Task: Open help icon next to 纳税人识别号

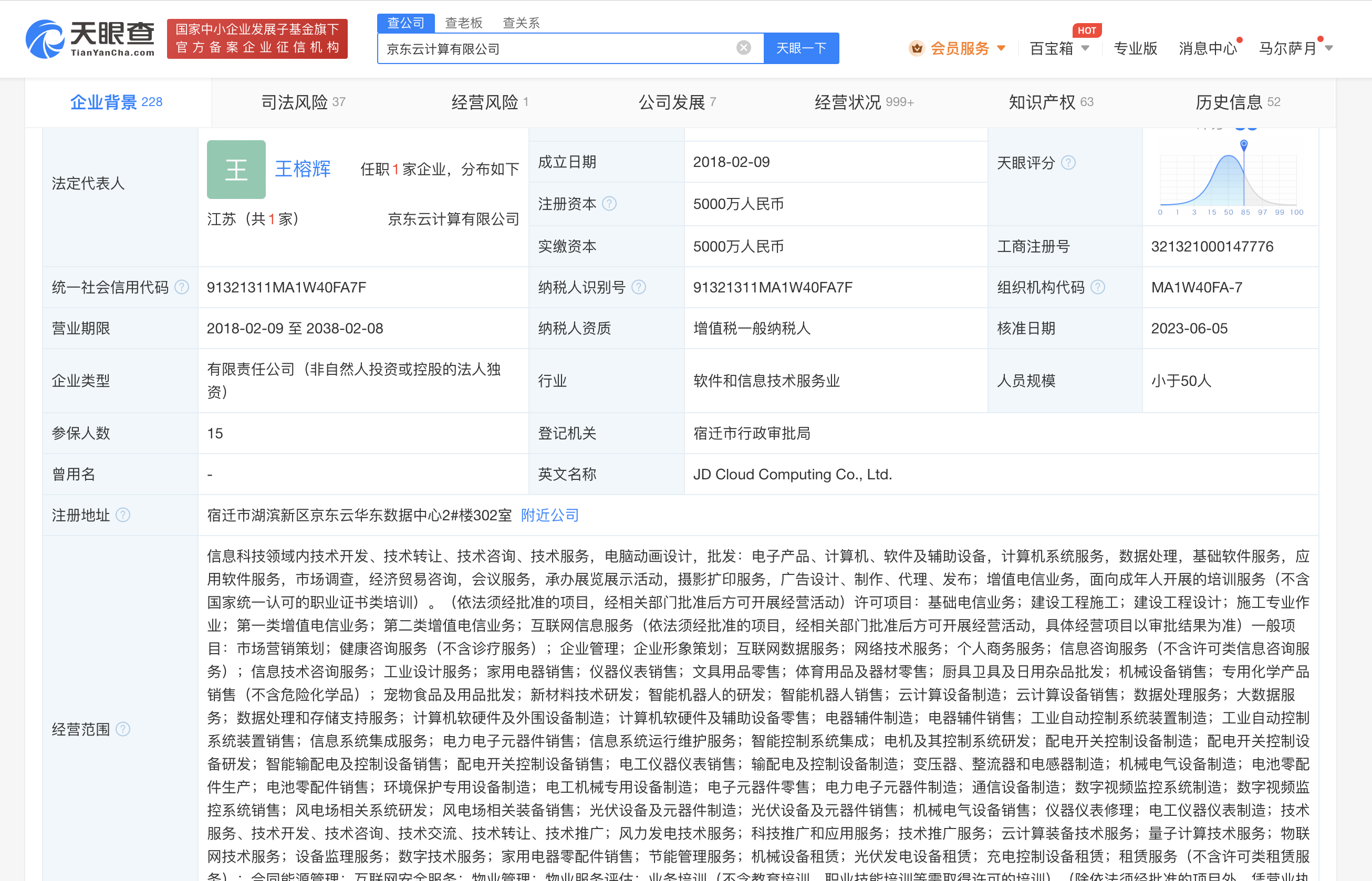Action: tap(639, 287)
